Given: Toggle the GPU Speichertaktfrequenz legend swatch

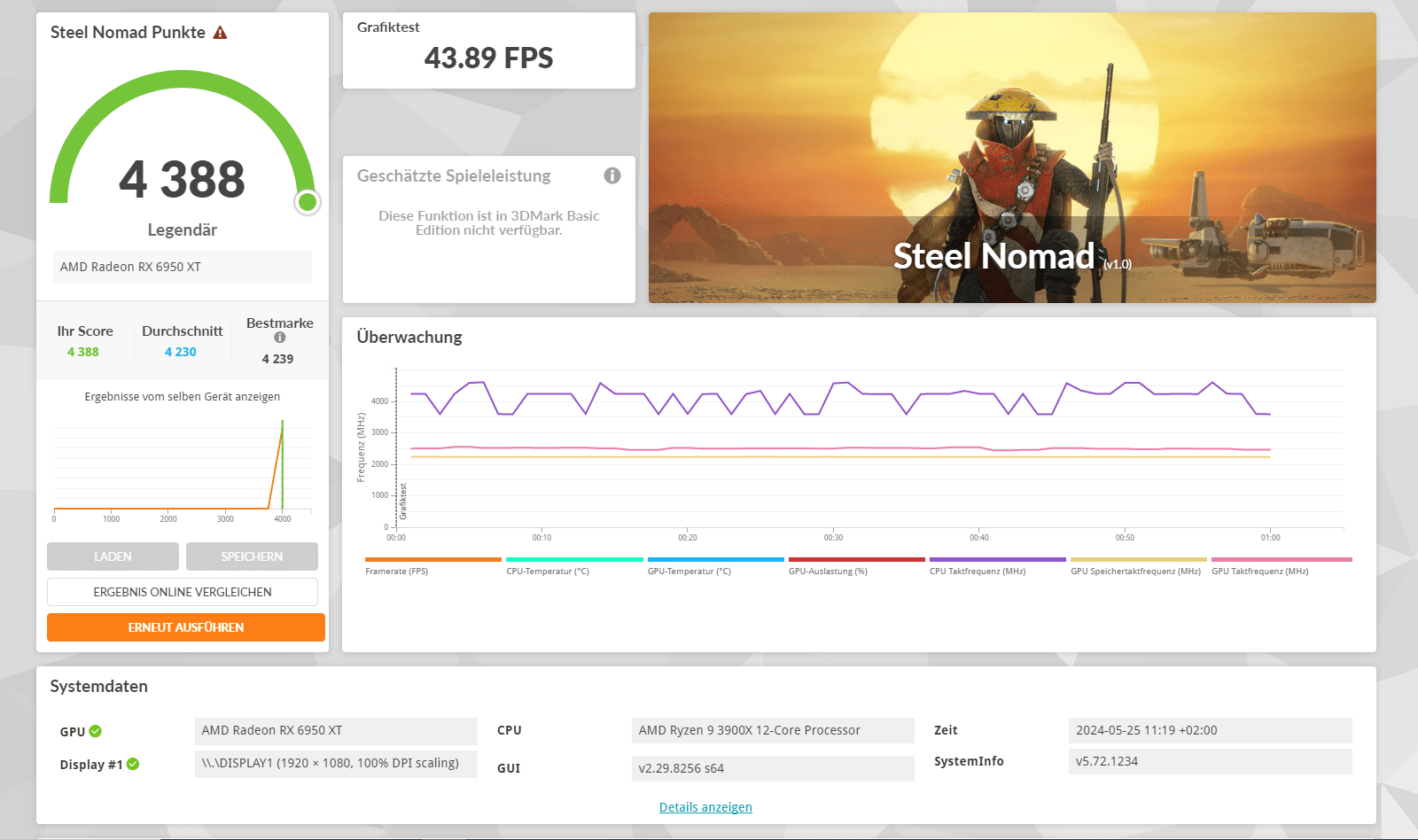Looking at the screenshot, I should click(x=1139, y=560).
